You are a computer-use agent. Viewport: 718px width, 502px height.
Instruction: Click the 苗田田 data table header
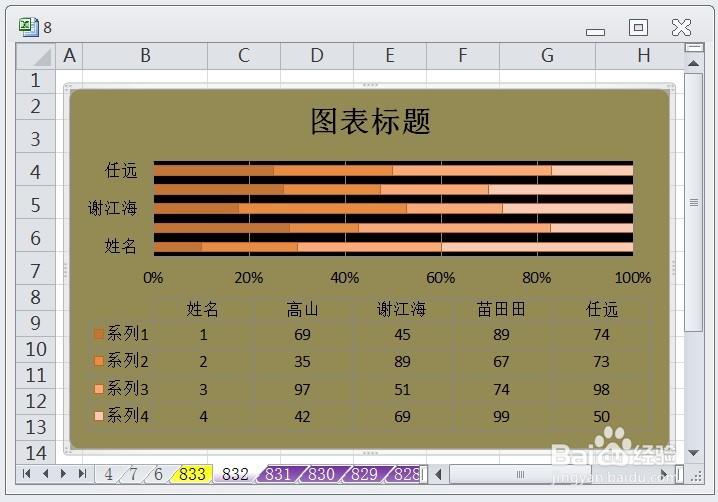[x=501, y=310]
